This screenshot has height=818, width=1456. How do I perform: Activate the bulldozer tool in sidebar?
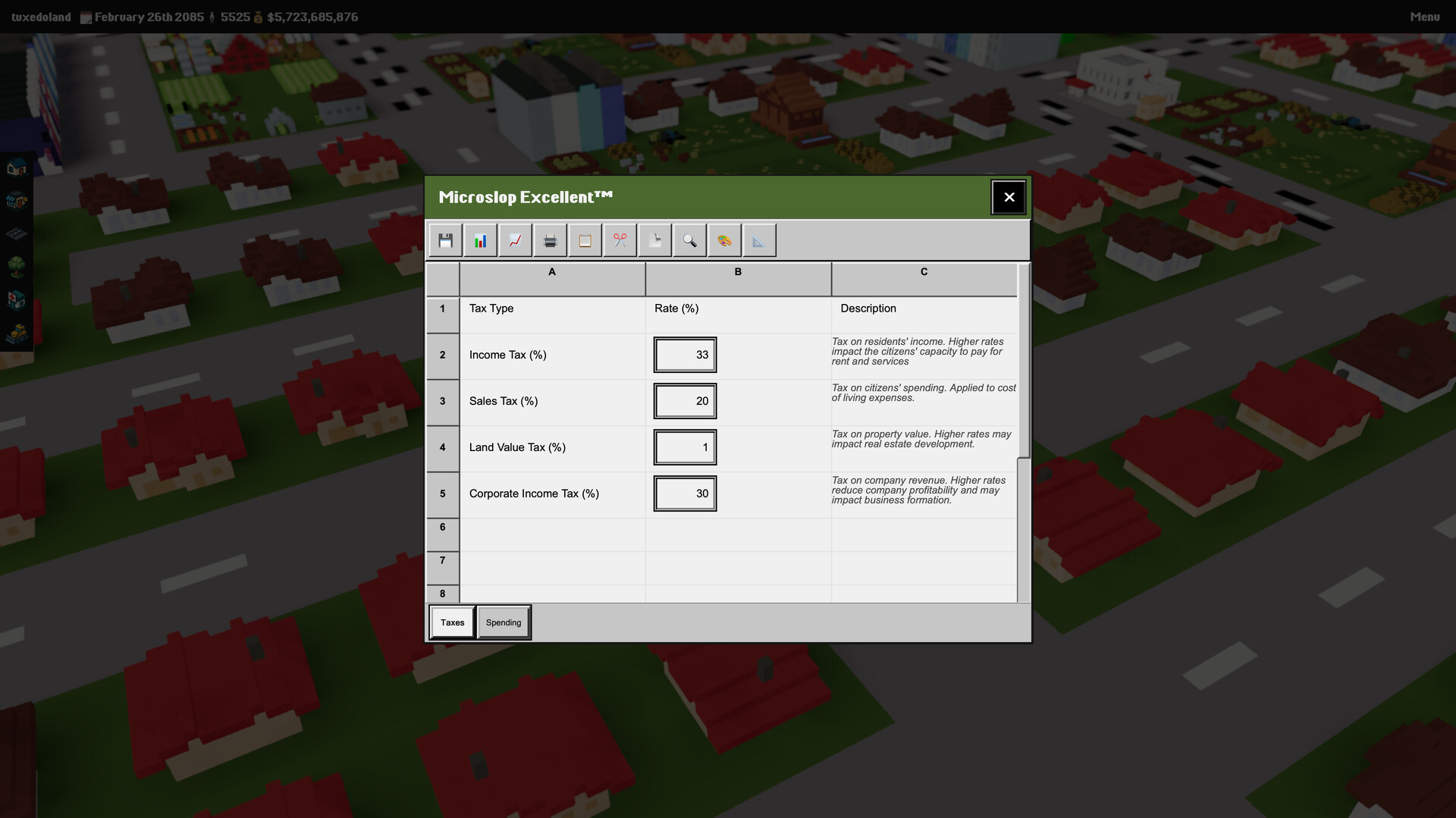tap(16, 334)
